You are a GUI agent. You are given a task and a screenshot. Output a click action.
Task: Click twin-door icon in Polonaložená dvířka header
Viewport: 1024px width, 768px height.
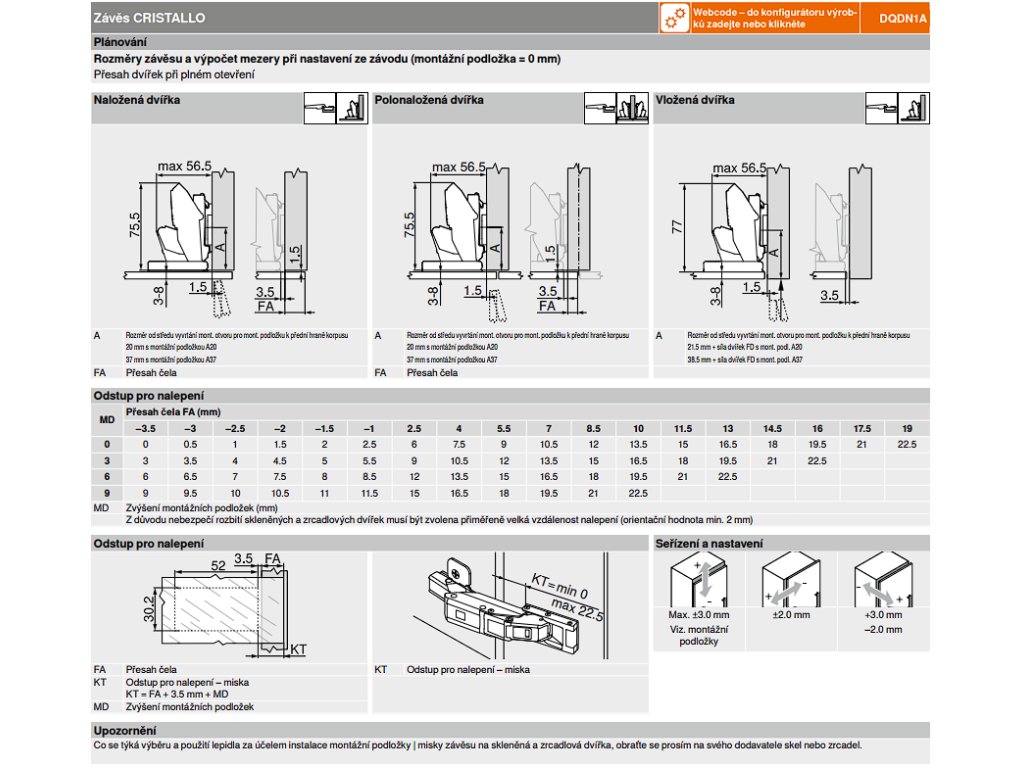[632, 106]
